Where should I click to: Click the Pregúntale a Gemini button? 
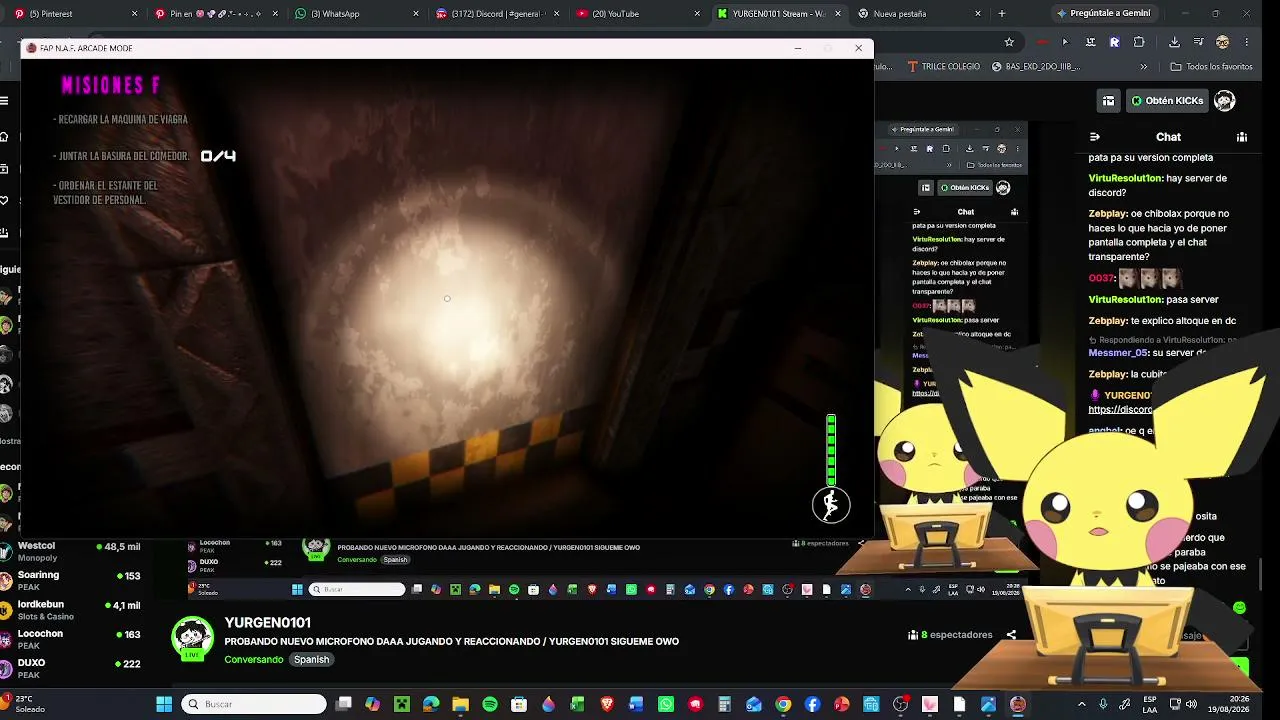point(1103,13)
